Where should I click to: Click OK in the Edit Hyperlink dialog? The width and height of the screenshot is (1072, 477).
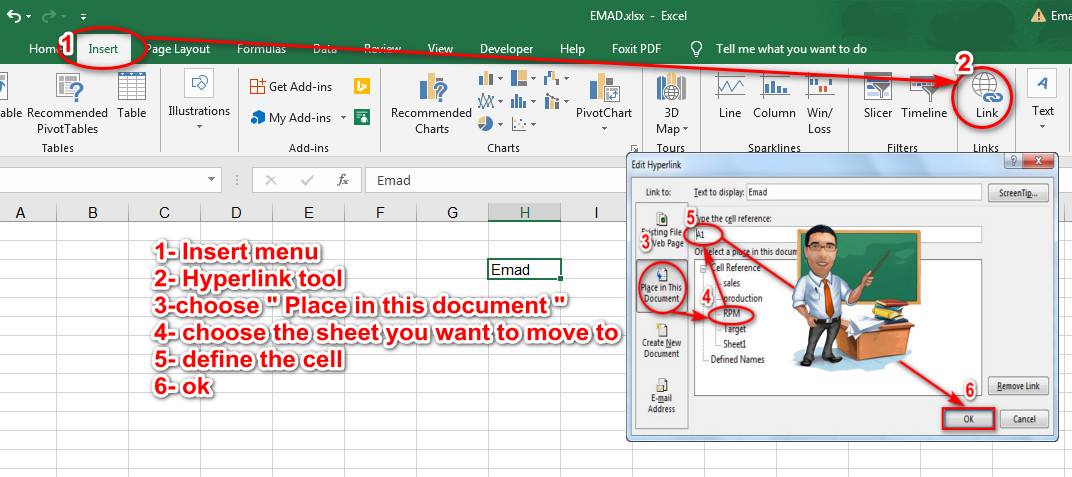968,419
